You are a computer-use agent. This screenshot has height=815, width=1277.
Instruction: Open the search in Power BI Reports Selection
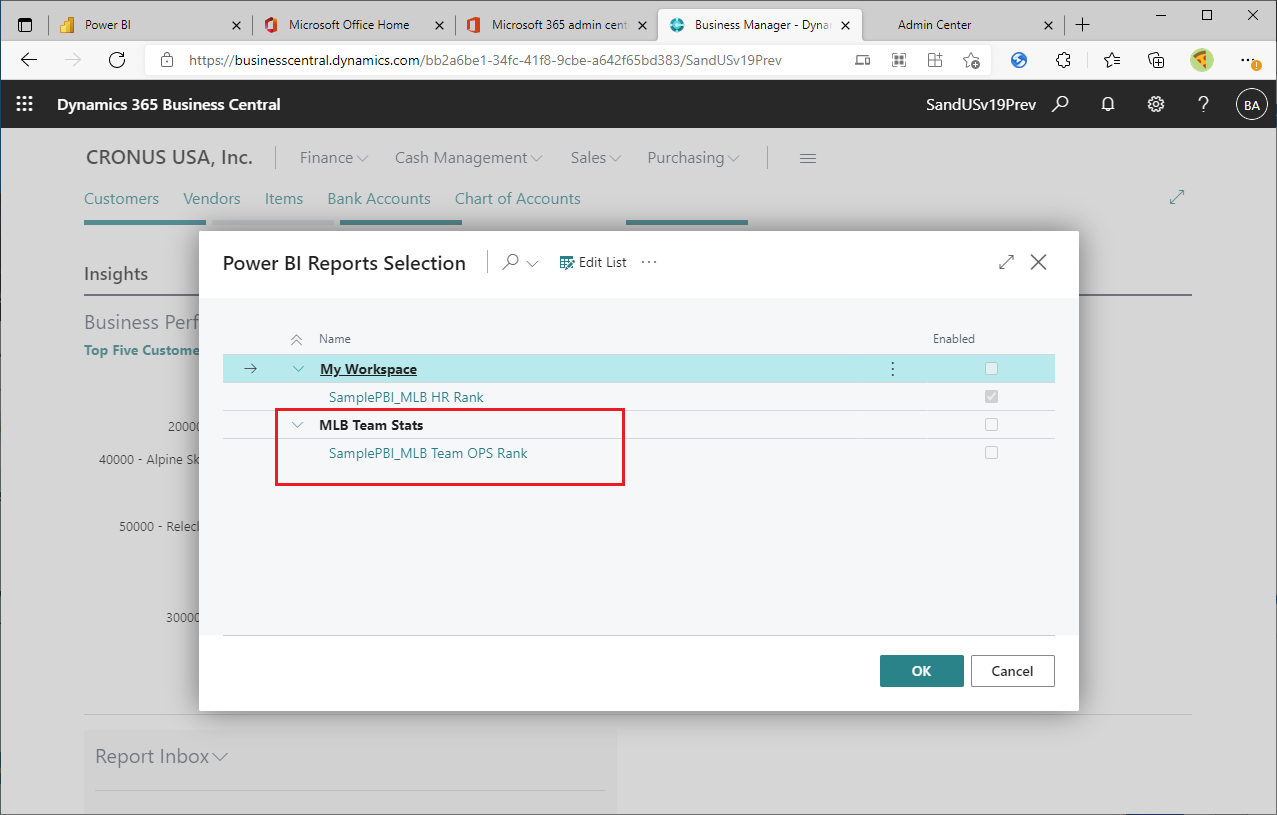(x=512, y=262)
